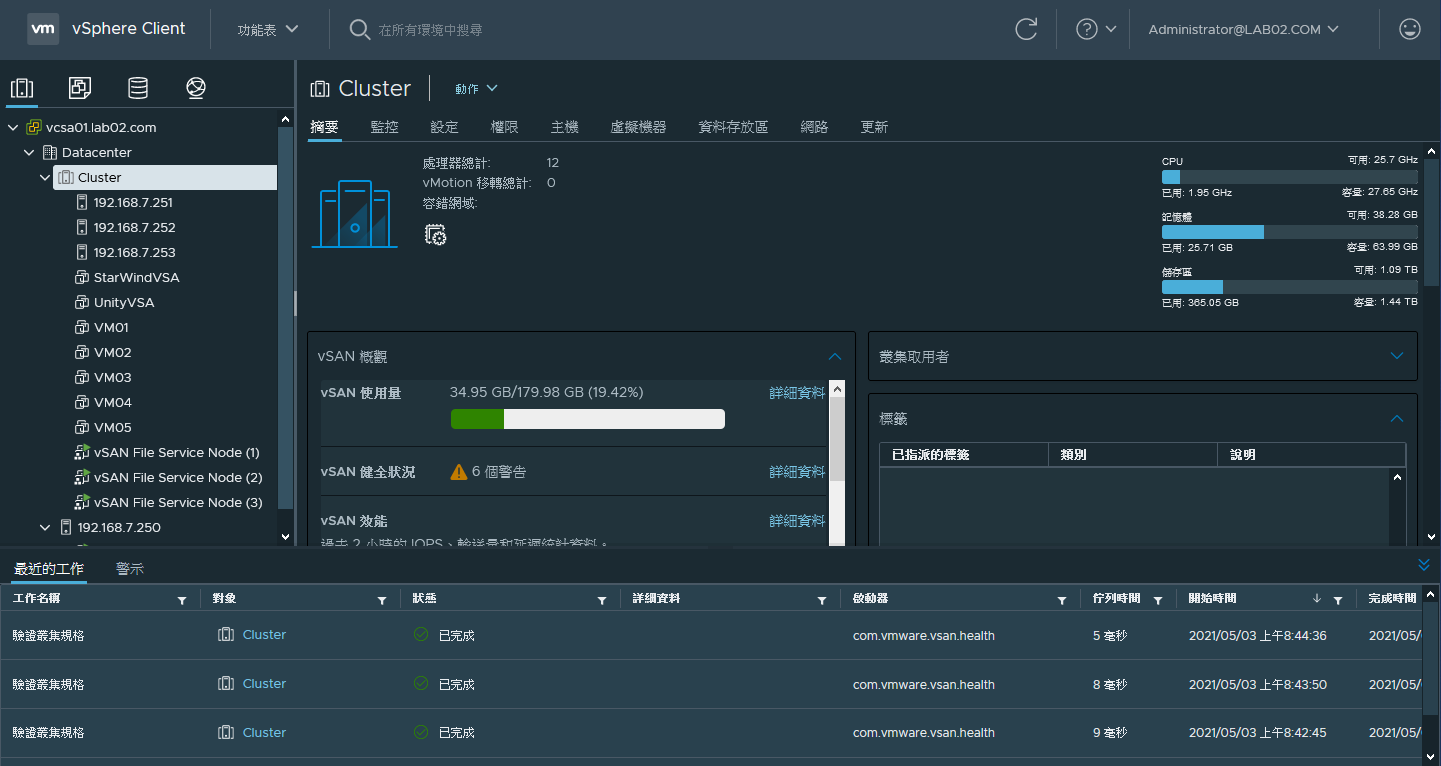
Task: Select VM03 in inventory tree
Action: click(112, 377)
